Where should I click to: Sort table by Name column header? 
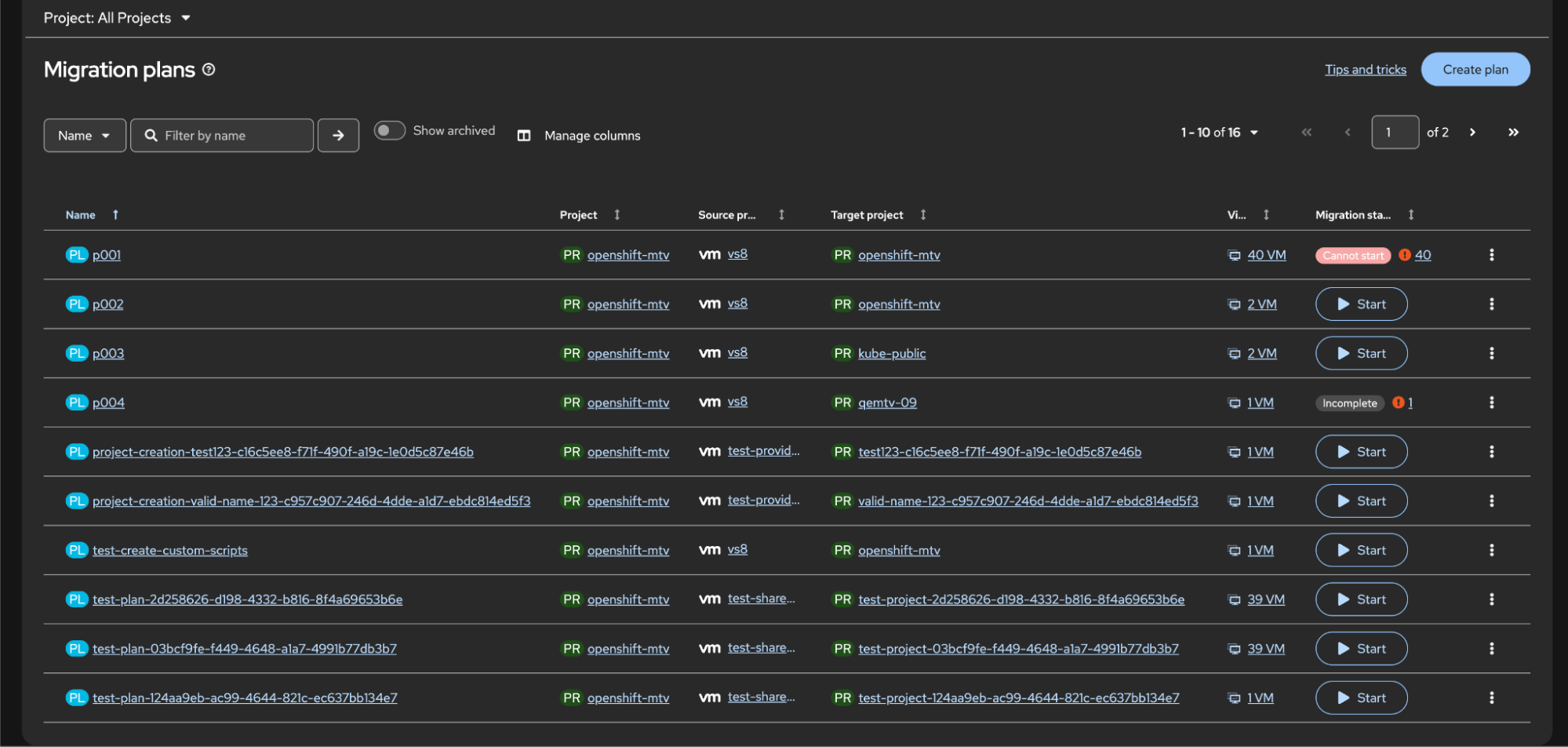(81, 215)
